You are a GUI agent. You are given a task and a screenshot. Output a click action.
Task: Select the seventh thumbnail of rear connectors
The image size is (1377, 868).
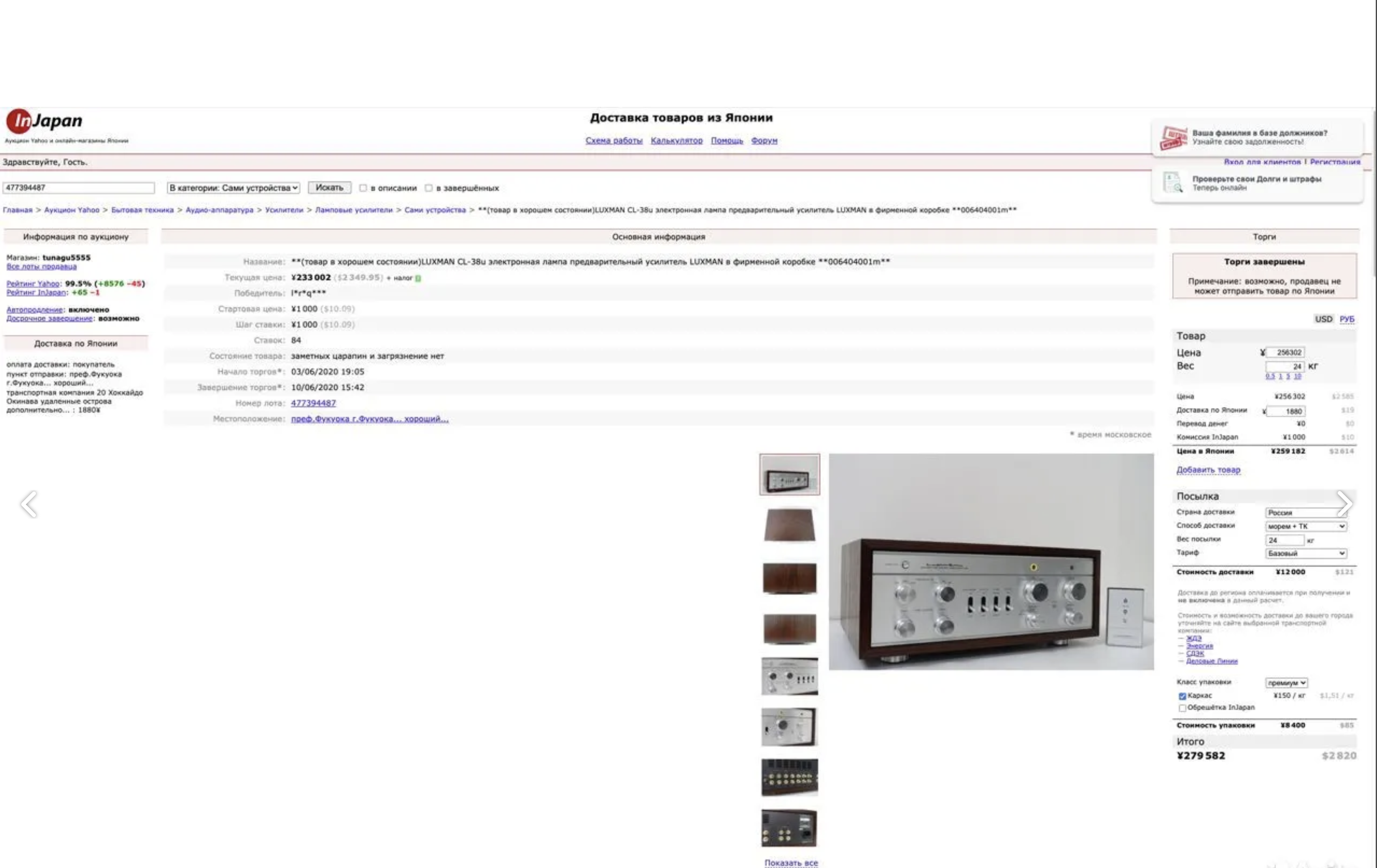[x=790, y=777]
